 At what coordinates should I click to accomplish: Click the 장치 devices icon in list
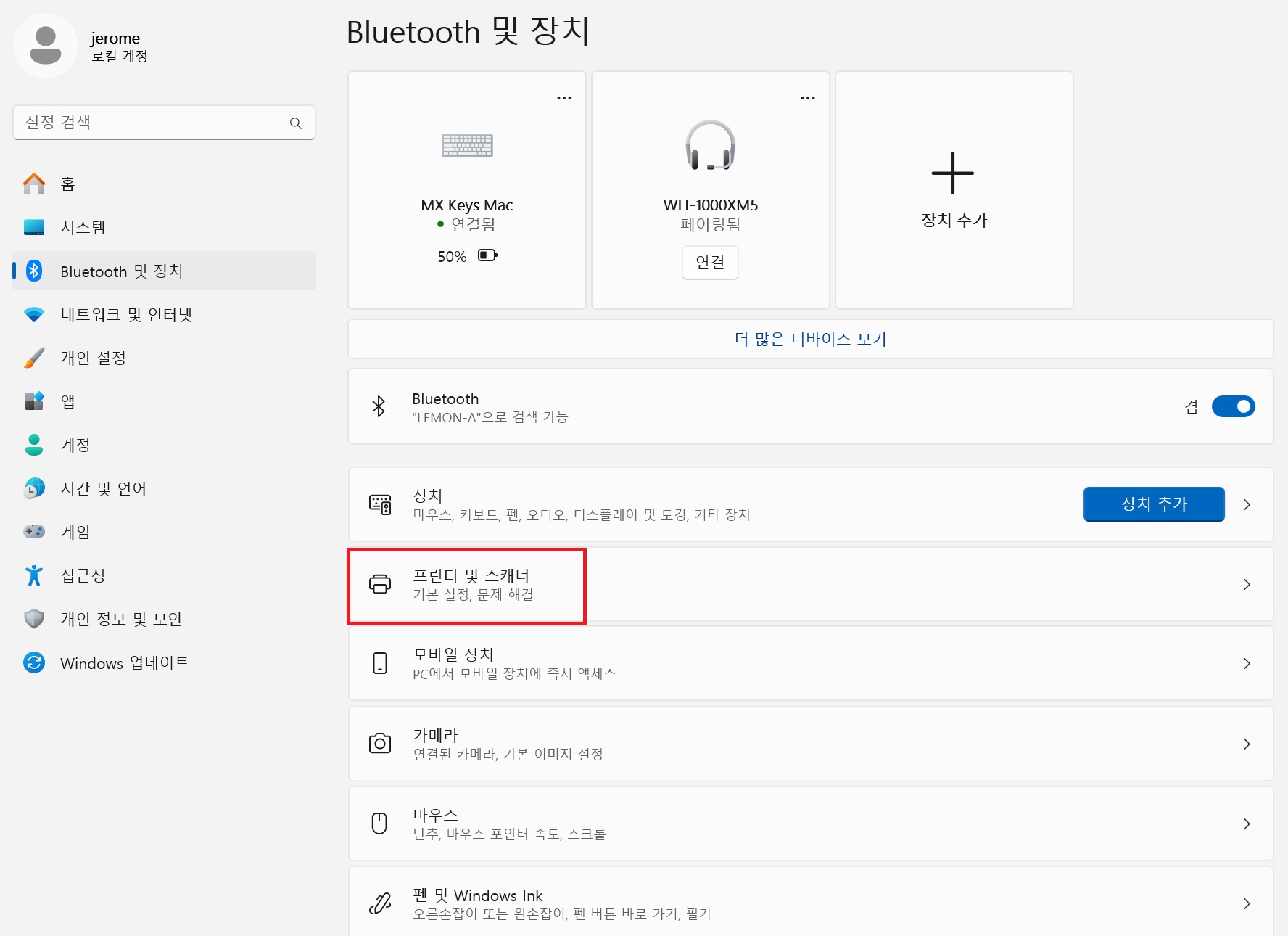(380, 504)
